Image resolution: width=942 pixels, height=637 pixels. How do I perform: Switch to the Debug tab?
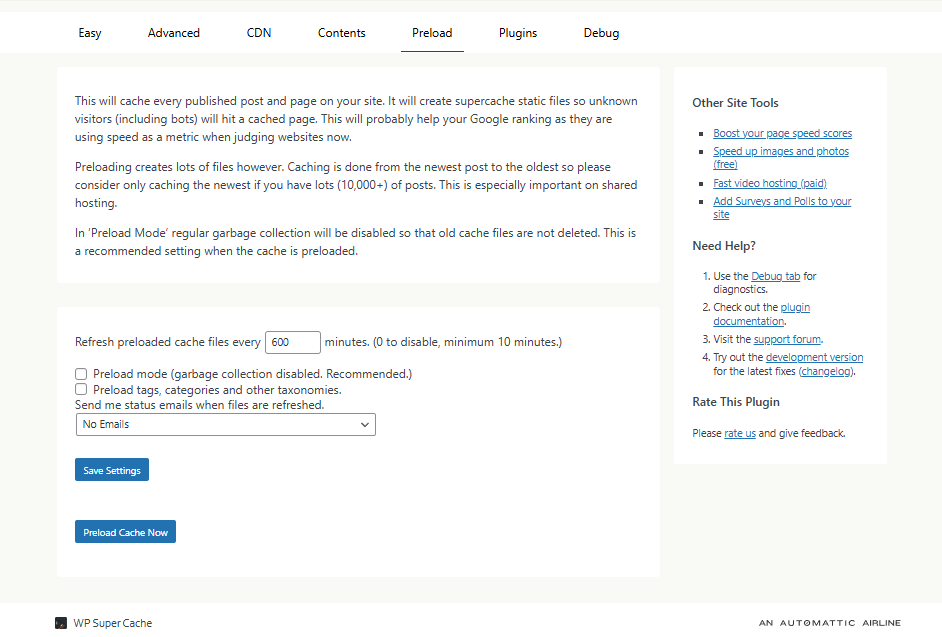click(601, 33)
